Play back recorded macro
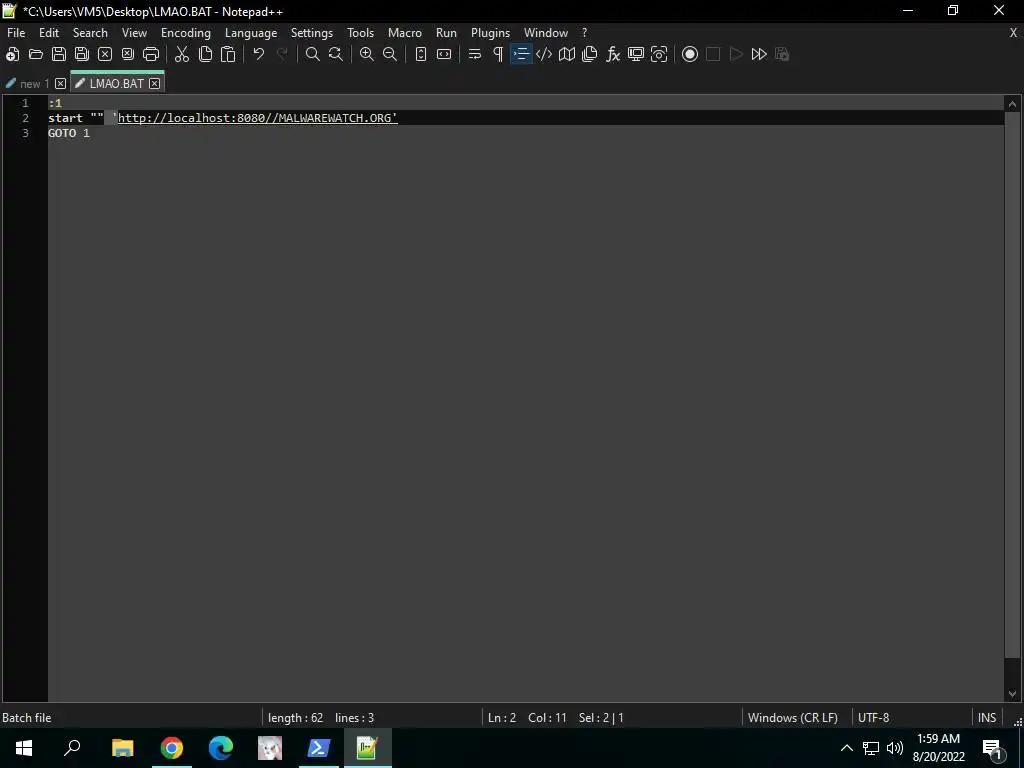 [736, 54]
